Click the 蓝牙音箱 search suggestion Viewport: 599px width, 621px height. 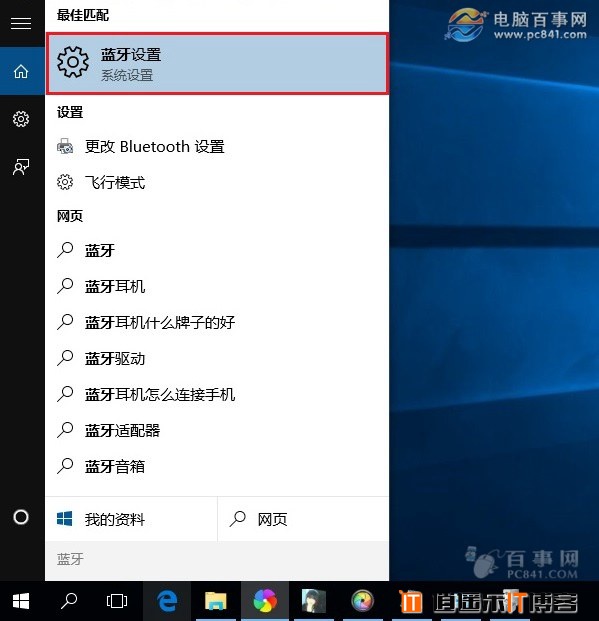coord(217,467)
